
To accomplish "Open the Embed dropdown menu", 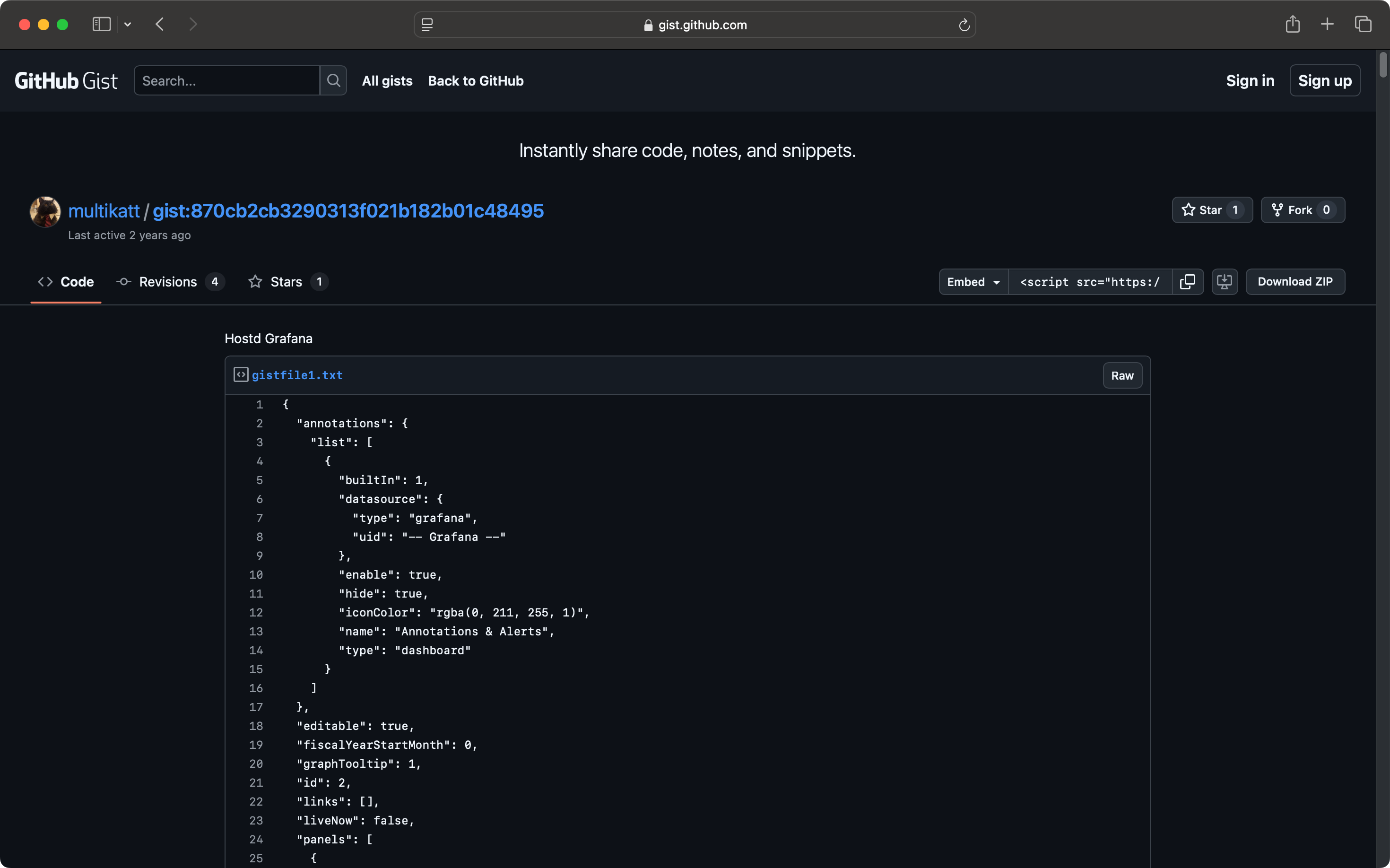I will coord(973,282).
